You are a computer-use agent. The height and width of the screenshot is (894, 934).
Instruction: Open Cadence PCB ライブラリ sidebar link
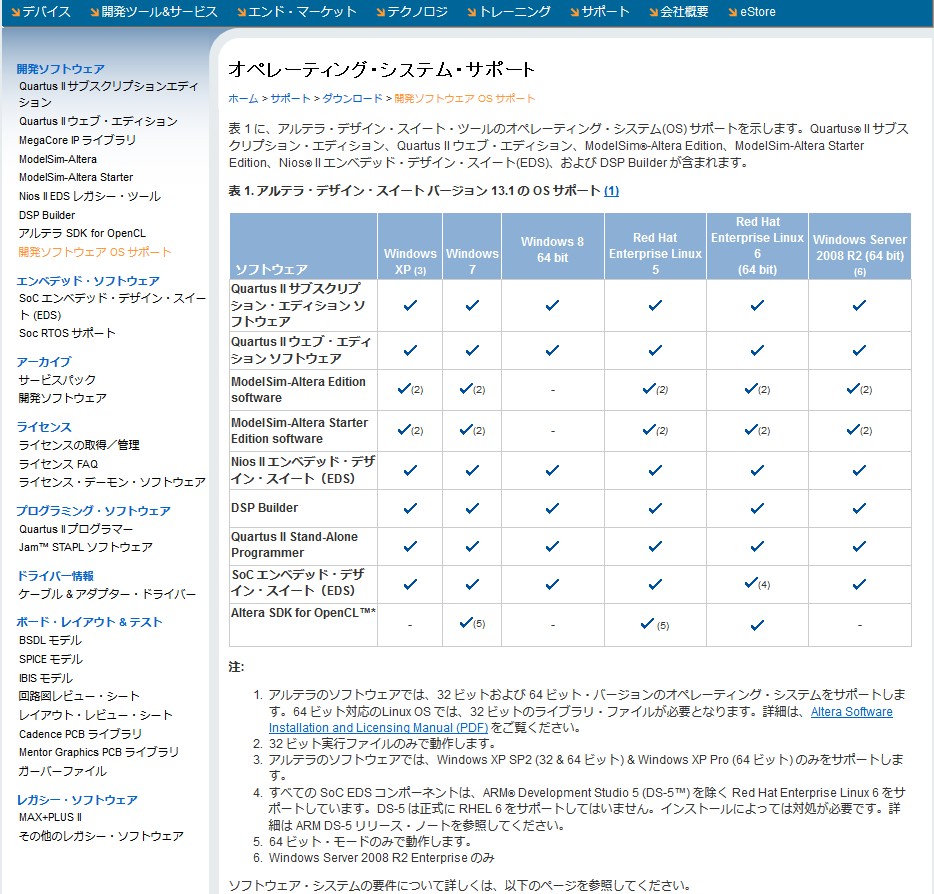click(80, 734)
